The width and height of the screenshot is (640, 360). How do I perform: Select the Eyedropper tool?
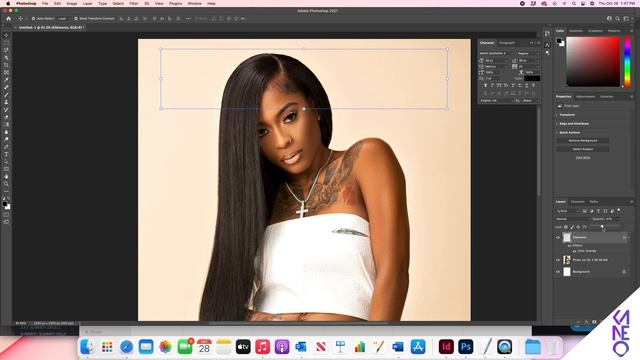6,80
